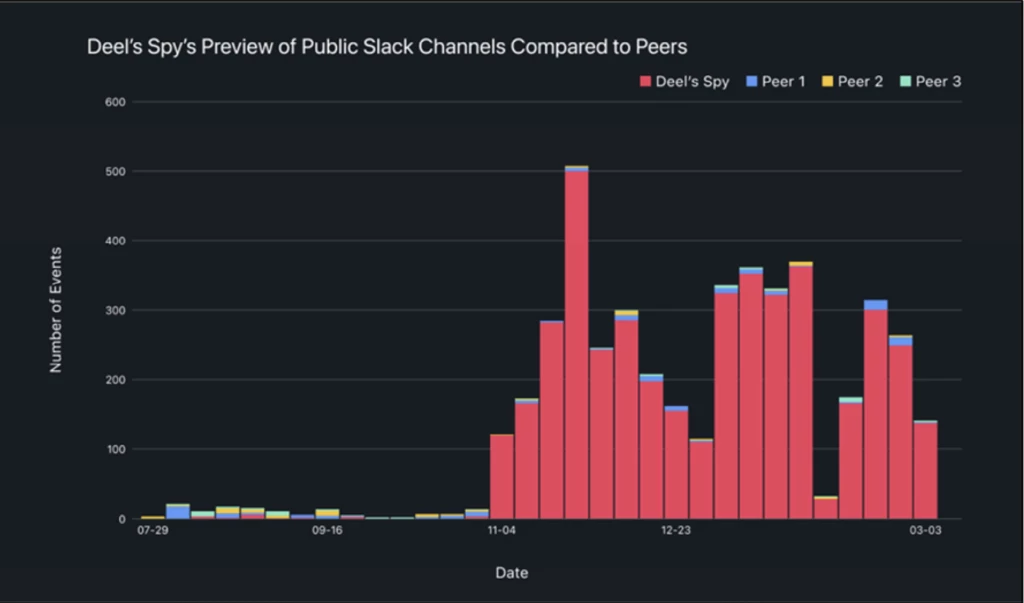The width and height of the screenshot is (1024, 603).
Task: Click the 600 y-axis tick label
Action: point(114,102)
